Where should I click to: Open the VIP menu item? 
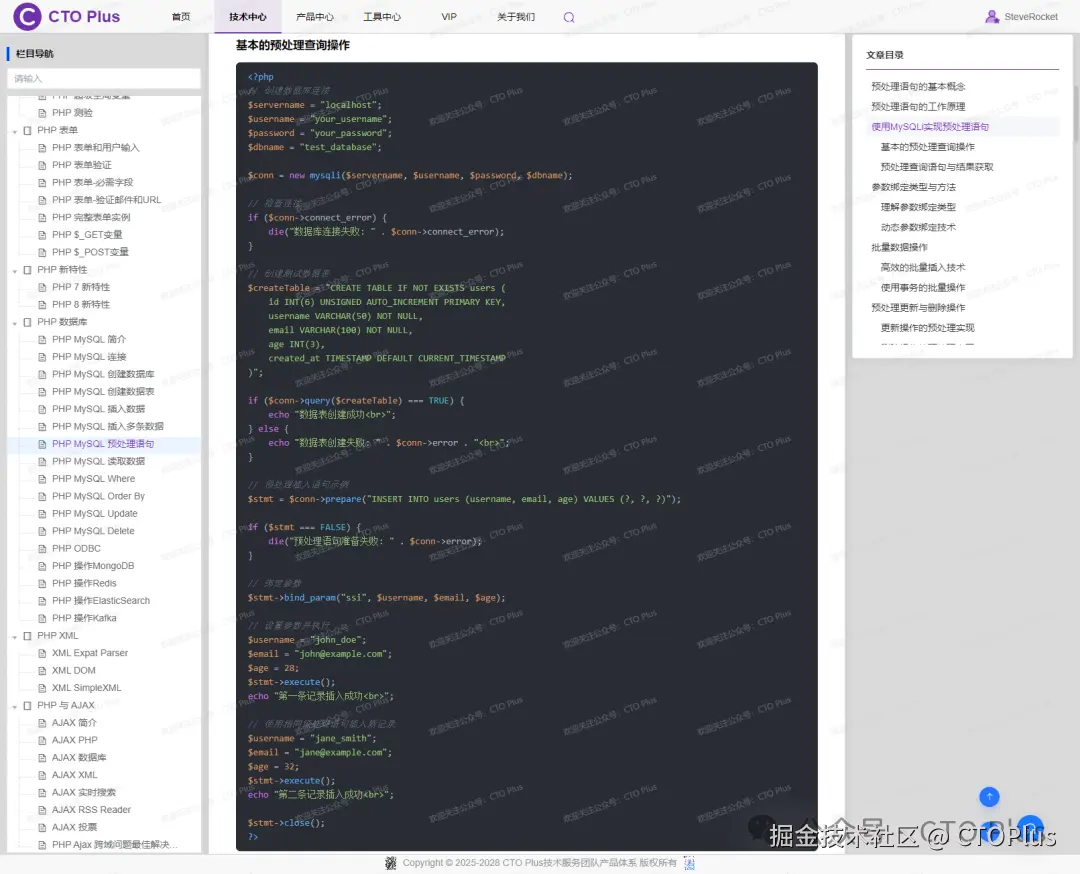point(449,17)
